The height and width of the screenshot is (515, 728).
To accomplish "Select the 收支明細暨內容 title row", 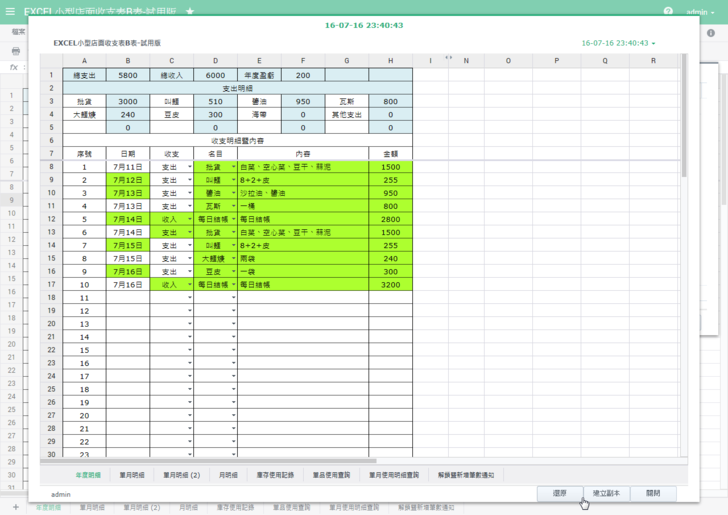I will click(237, 140).
